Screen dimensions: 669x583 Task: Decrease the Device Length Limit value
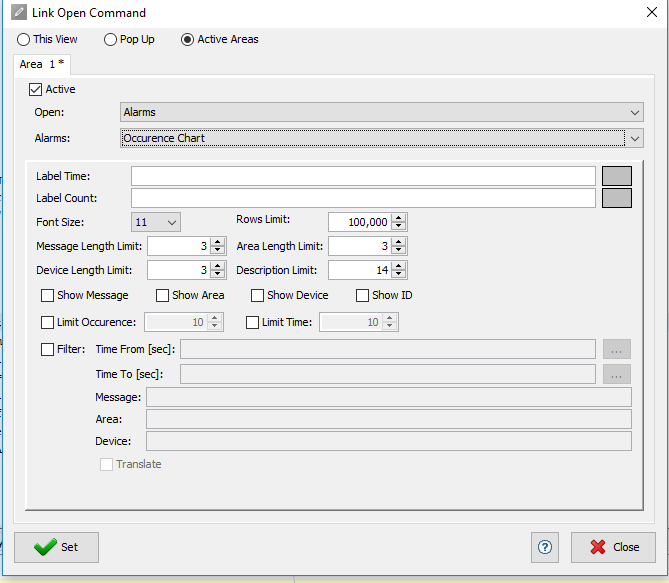pos(218,274)
